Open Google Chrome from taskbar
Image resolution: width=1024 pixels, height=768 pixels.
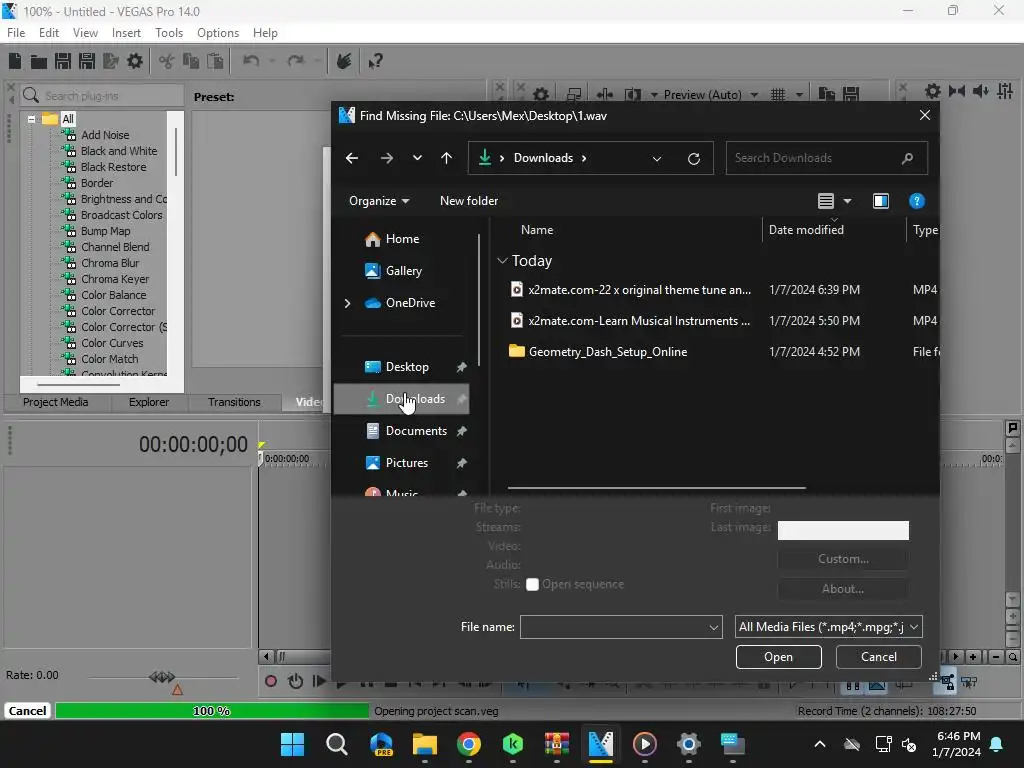pyautogui.click(x=469, y=744)
